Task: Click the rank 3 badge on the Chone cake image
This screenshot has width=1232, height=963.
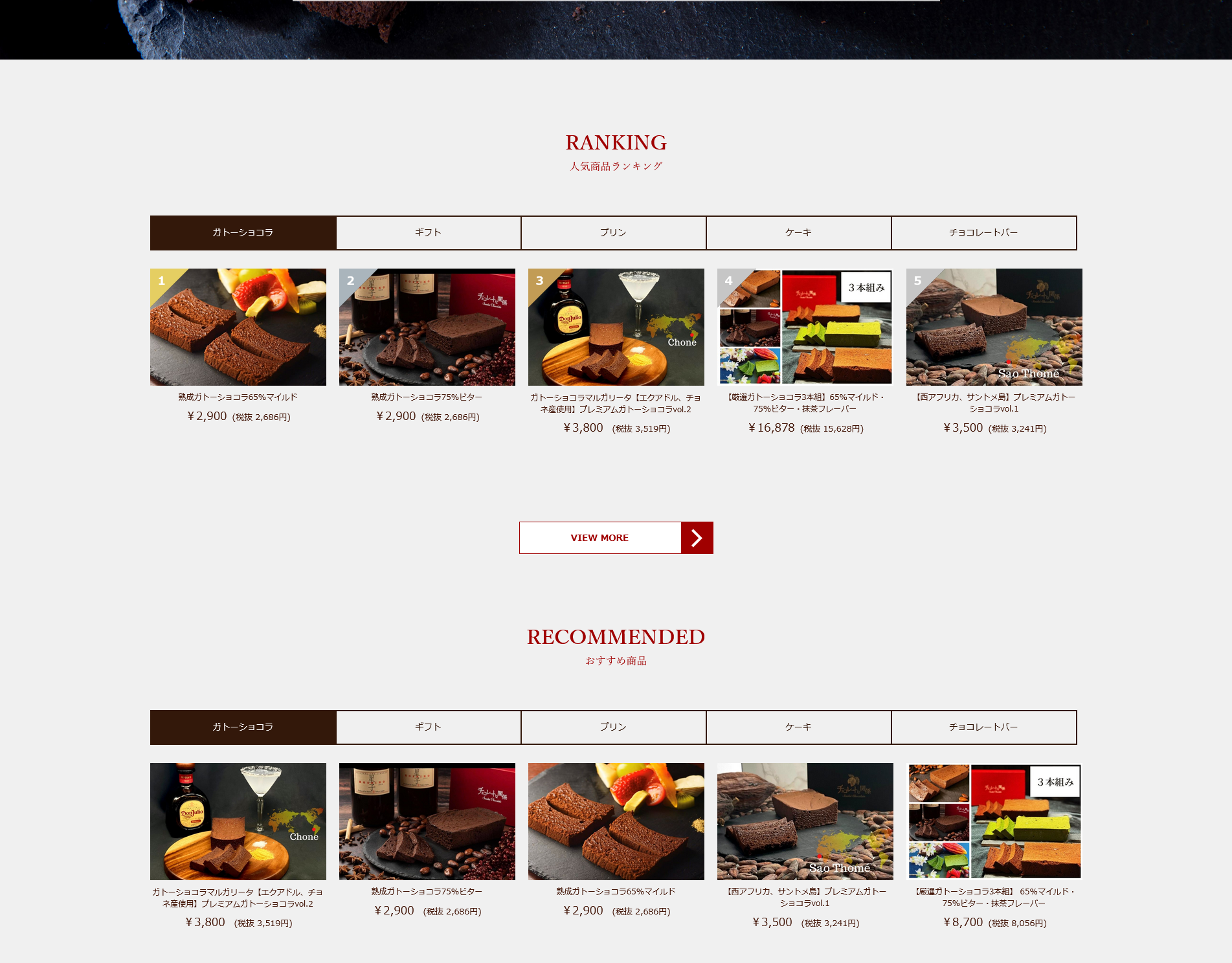Action: click(x=540, y=281)
